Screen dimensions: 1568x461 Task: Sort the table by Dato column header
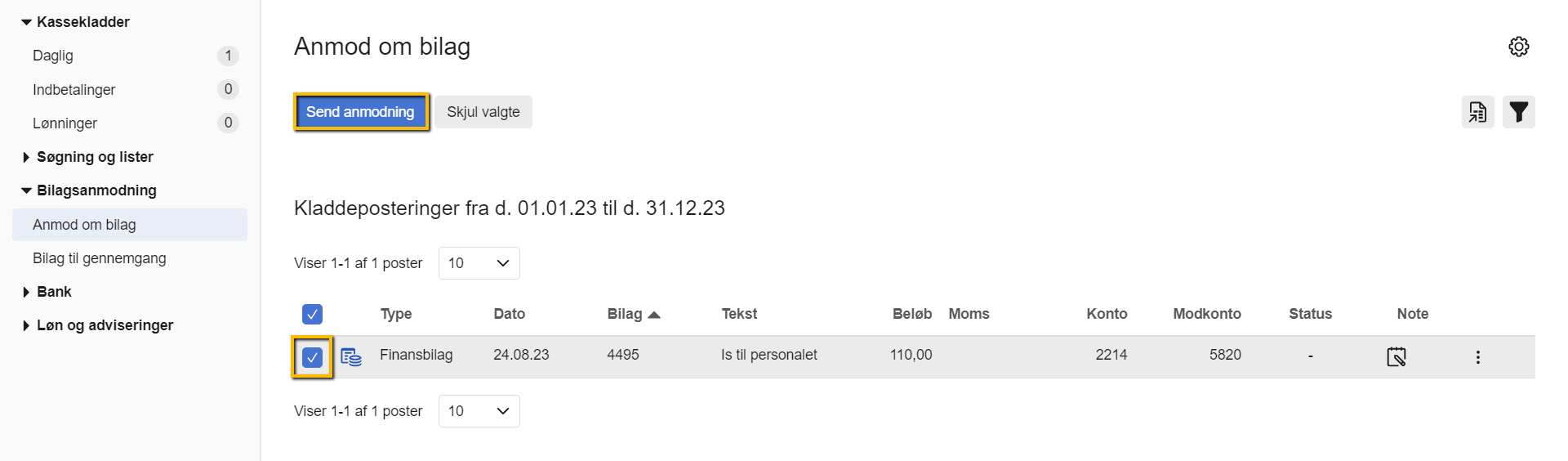tap(509, 314)
